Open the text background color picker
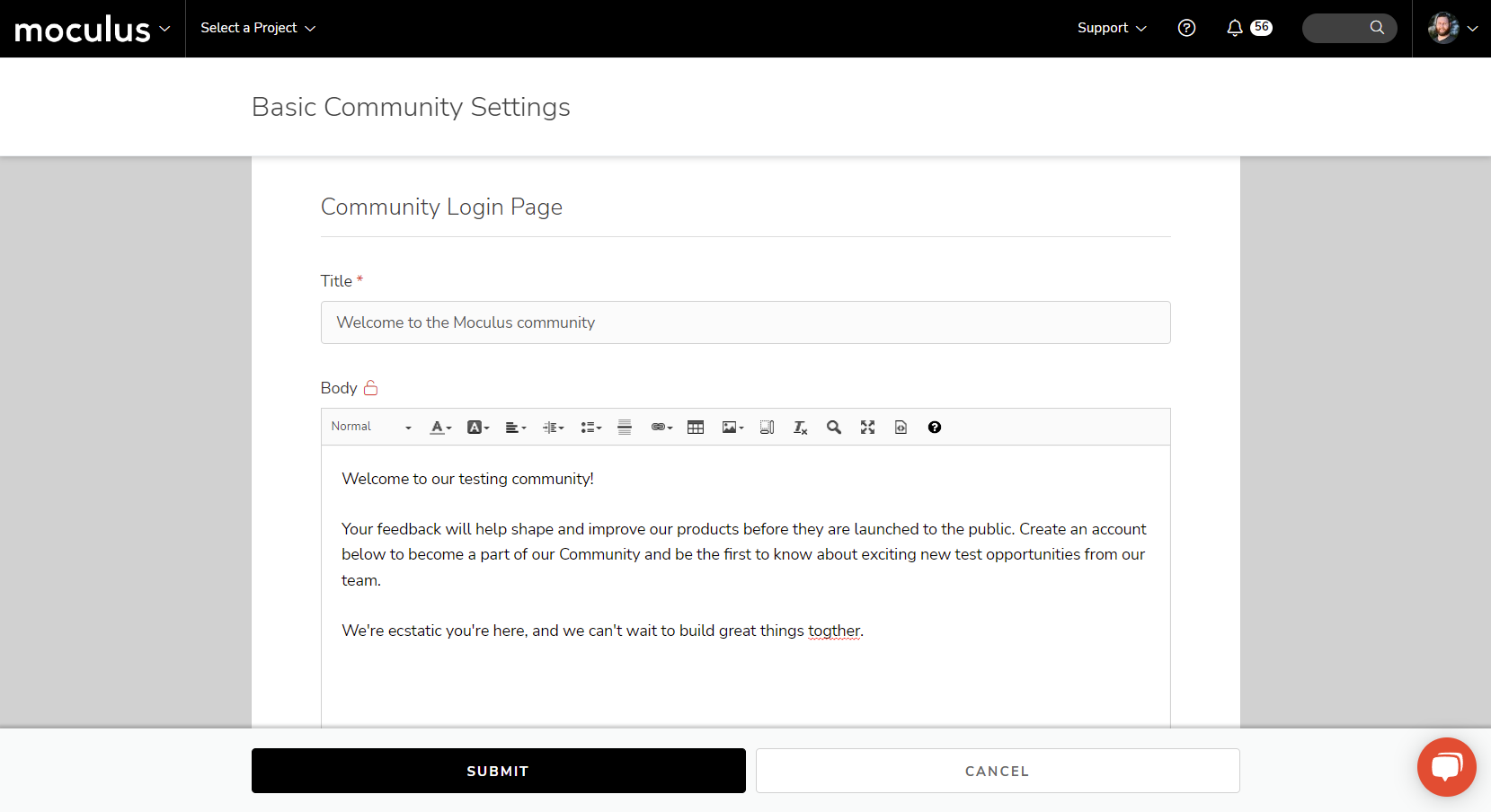 point(477,428)
